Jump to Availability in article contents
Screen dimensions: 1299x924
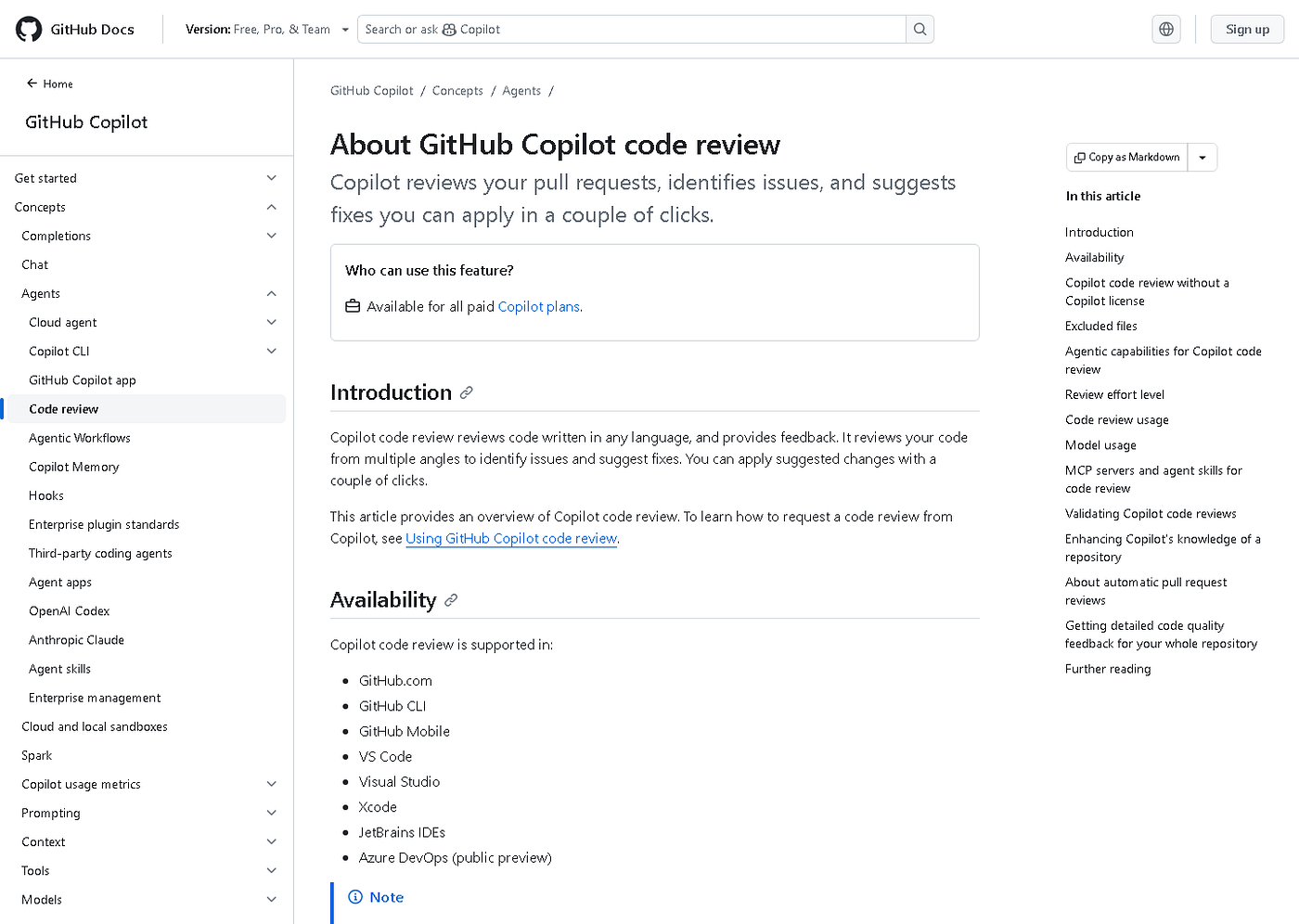point(1095,257)
